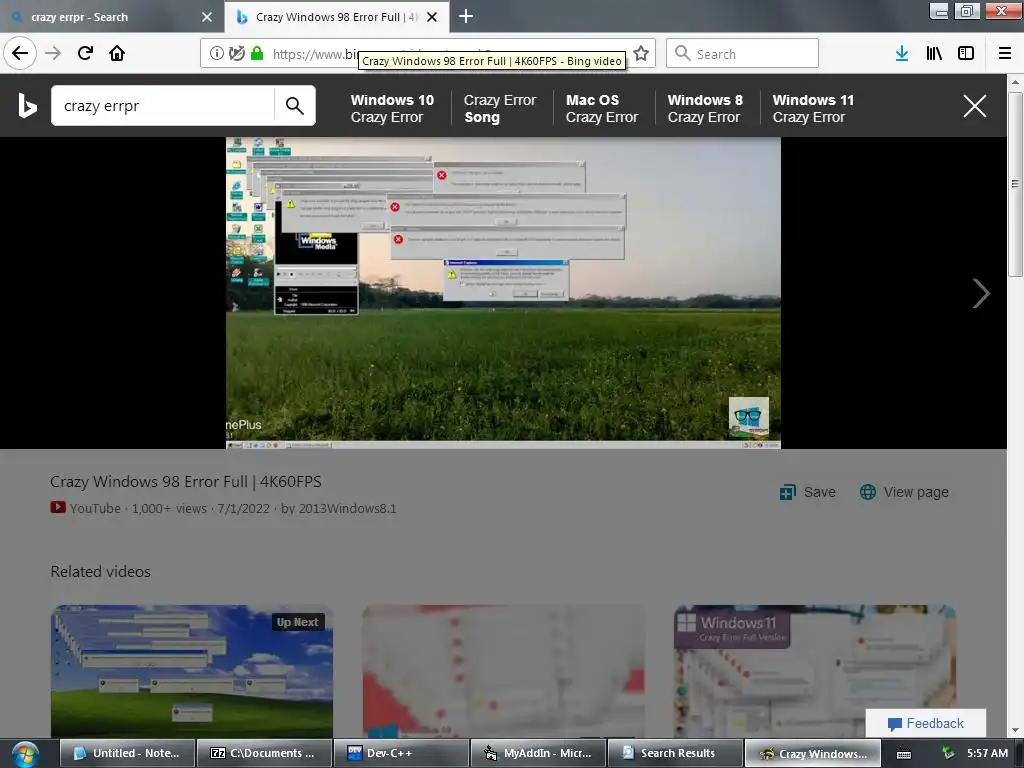Go to the browser home page icon
The height and width of the screenshot is (768, 1024).
click(117, 53)
